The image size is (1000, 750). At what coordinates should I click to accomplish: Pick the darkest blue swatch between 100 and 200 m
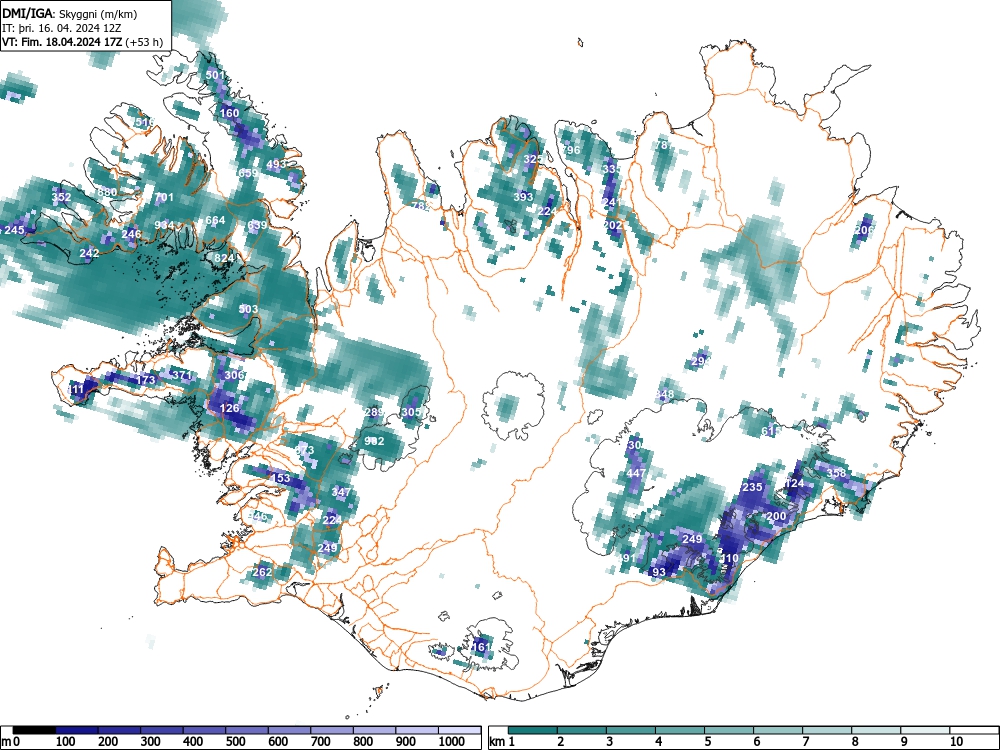click(x=77, y=730)
